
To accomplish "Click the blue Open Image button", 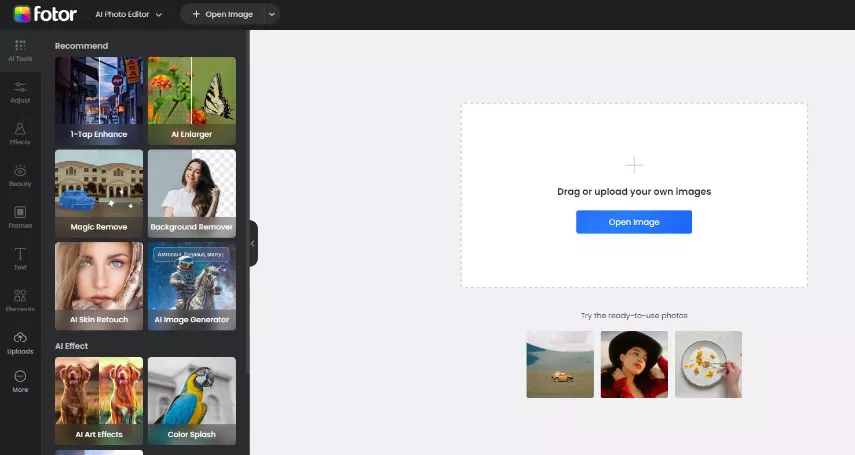I will click(633, 222).
